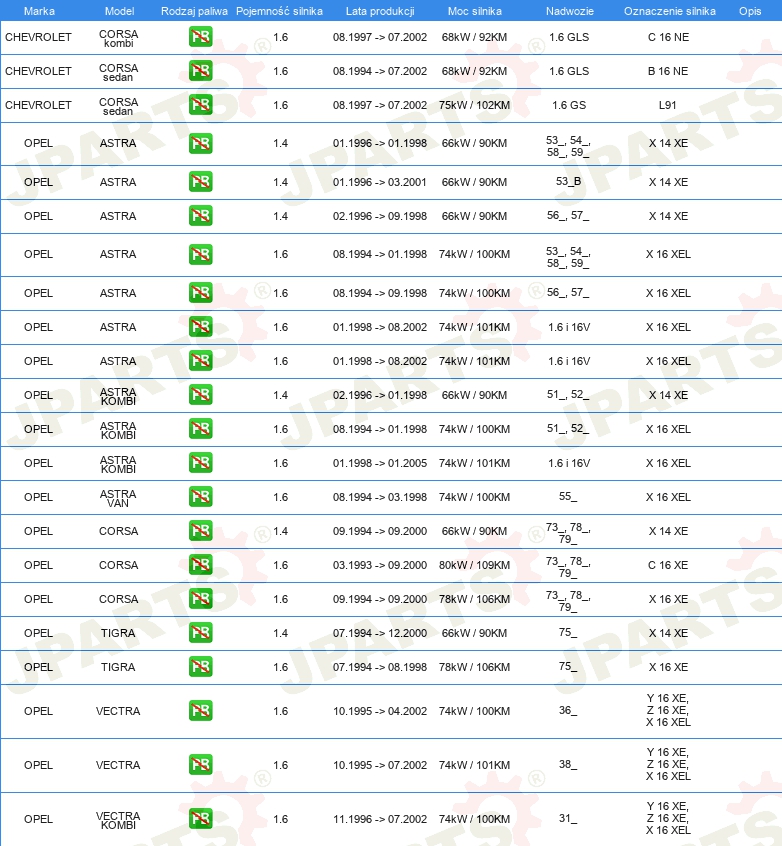Click fuel icon in Vectra Kombi row

(200, 818)
